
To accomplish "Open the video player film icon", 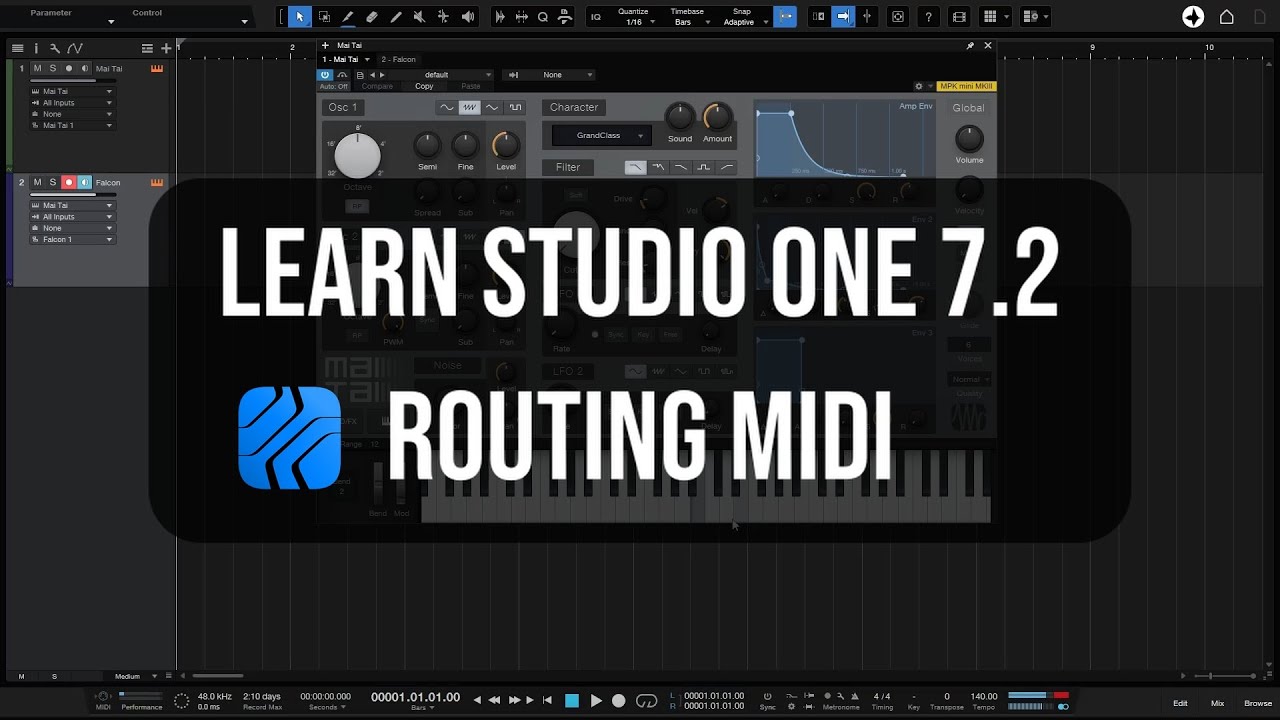I will pyautogui.click(x=959, y=17).
